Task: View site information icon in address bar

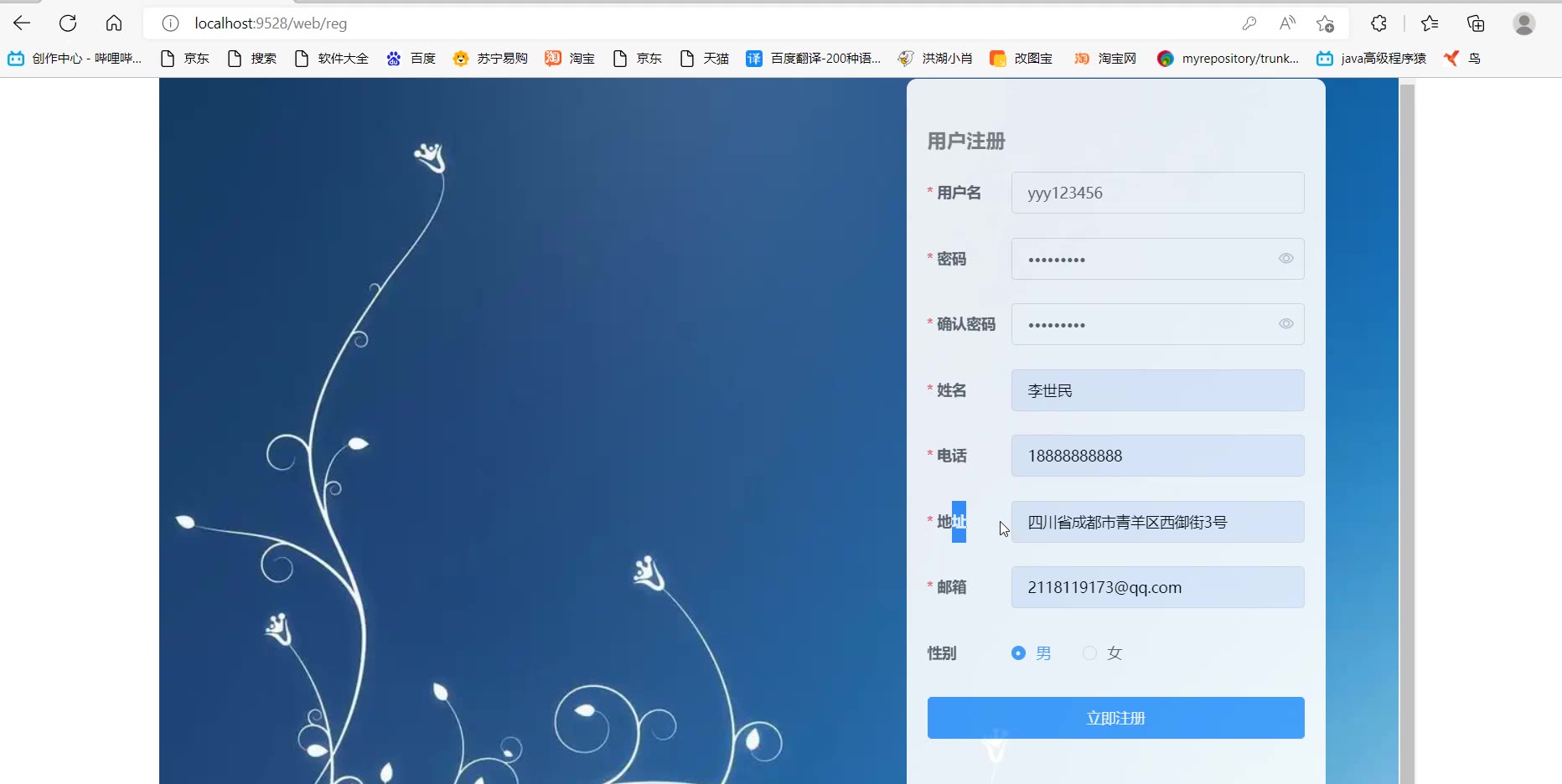Action: tap(170, 23)
